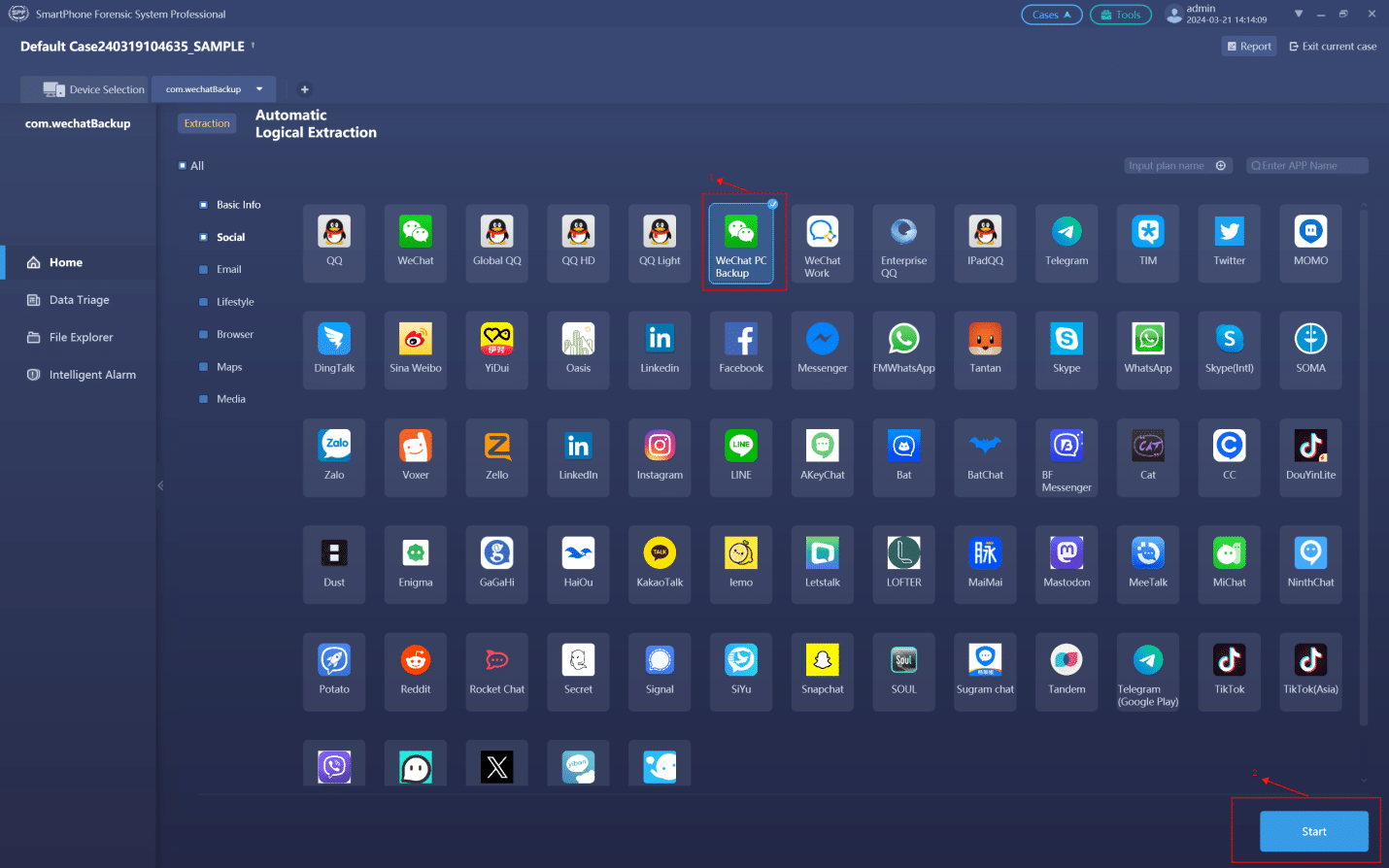Select the Signal app
Screen dimensions: 1389x868
pyautogui.click(x=660, y=672)
